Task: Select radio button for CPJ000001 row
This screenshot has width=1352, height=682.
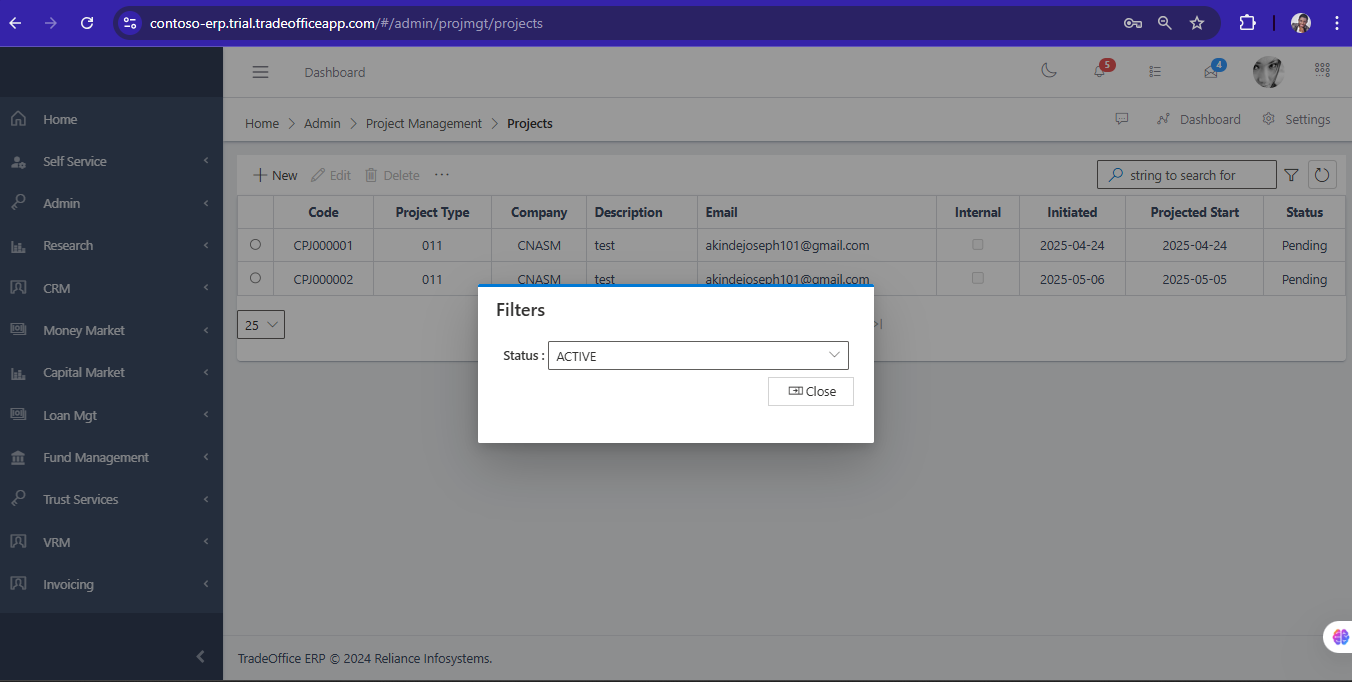Action: (255, 244)
